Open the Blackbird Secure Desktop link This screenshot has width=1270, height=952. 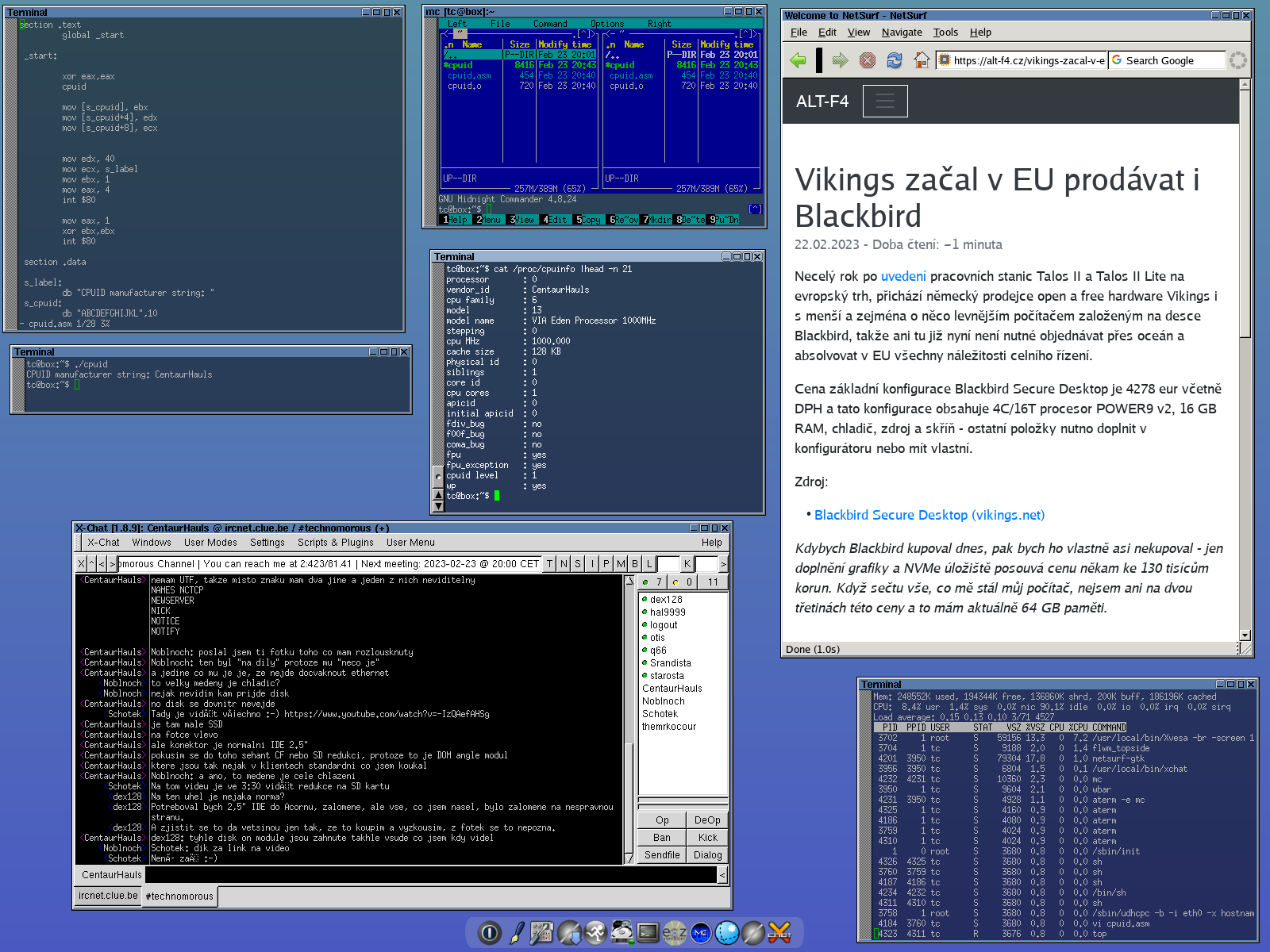click(x=929, y=516)
